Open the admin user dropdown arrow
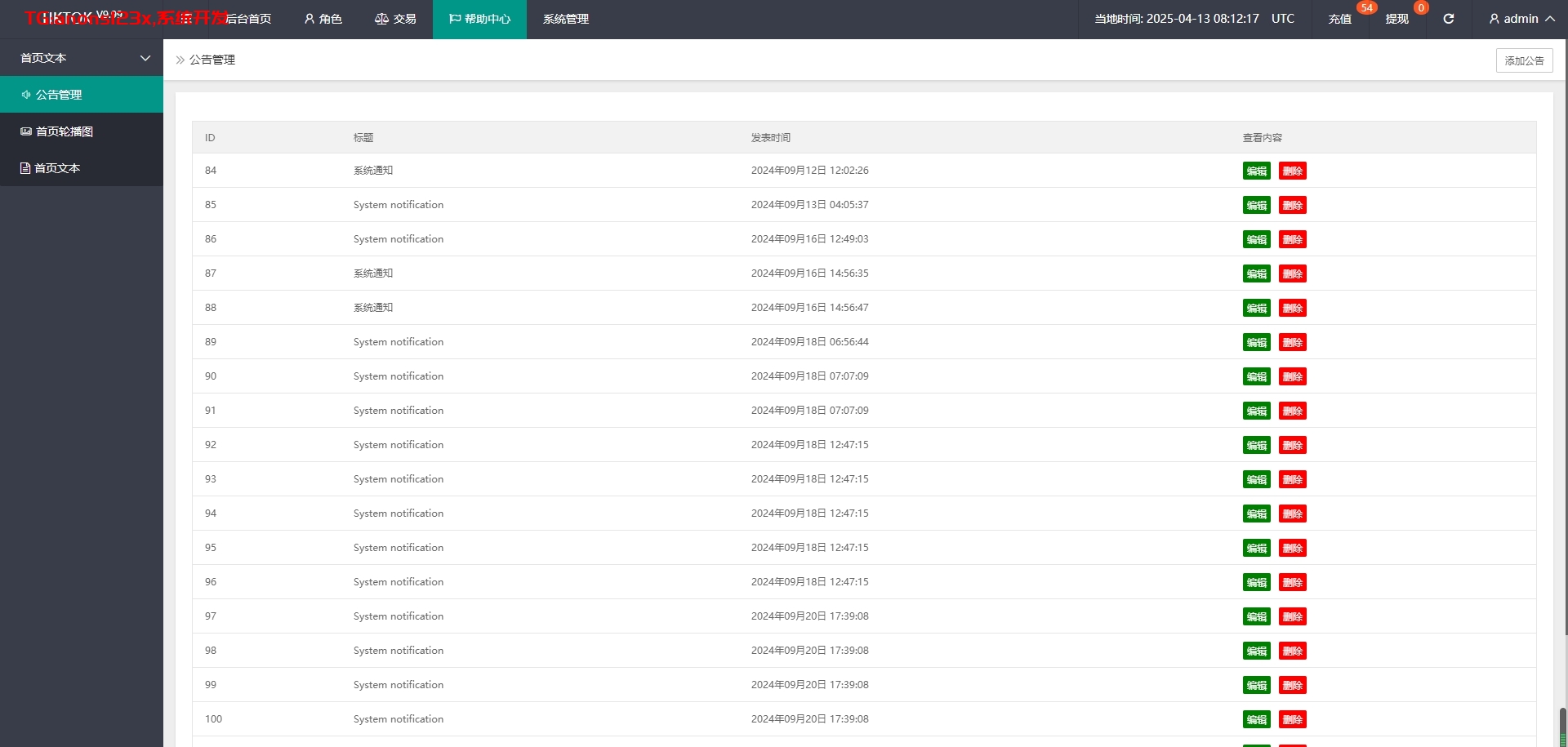This screenshot has width=1568, height=747. tap(1549, 19)
